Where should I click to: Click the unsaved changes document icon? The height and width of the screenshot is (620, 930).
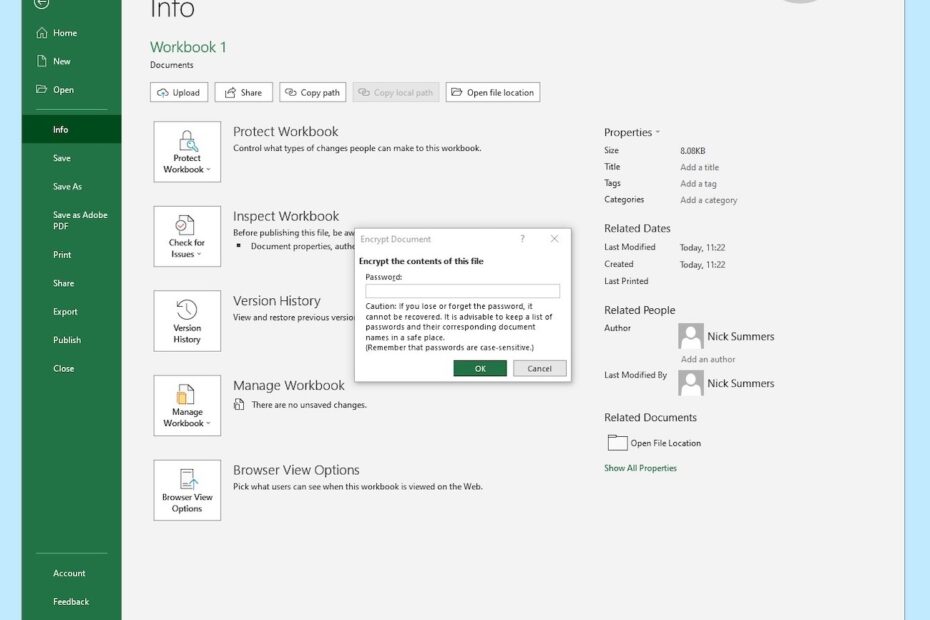coord(239,405)
